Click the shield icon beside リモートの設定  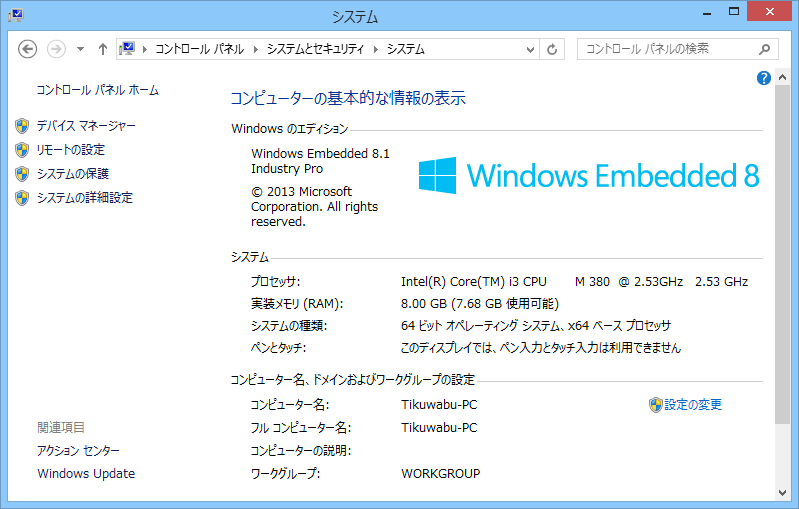(22, 150)
